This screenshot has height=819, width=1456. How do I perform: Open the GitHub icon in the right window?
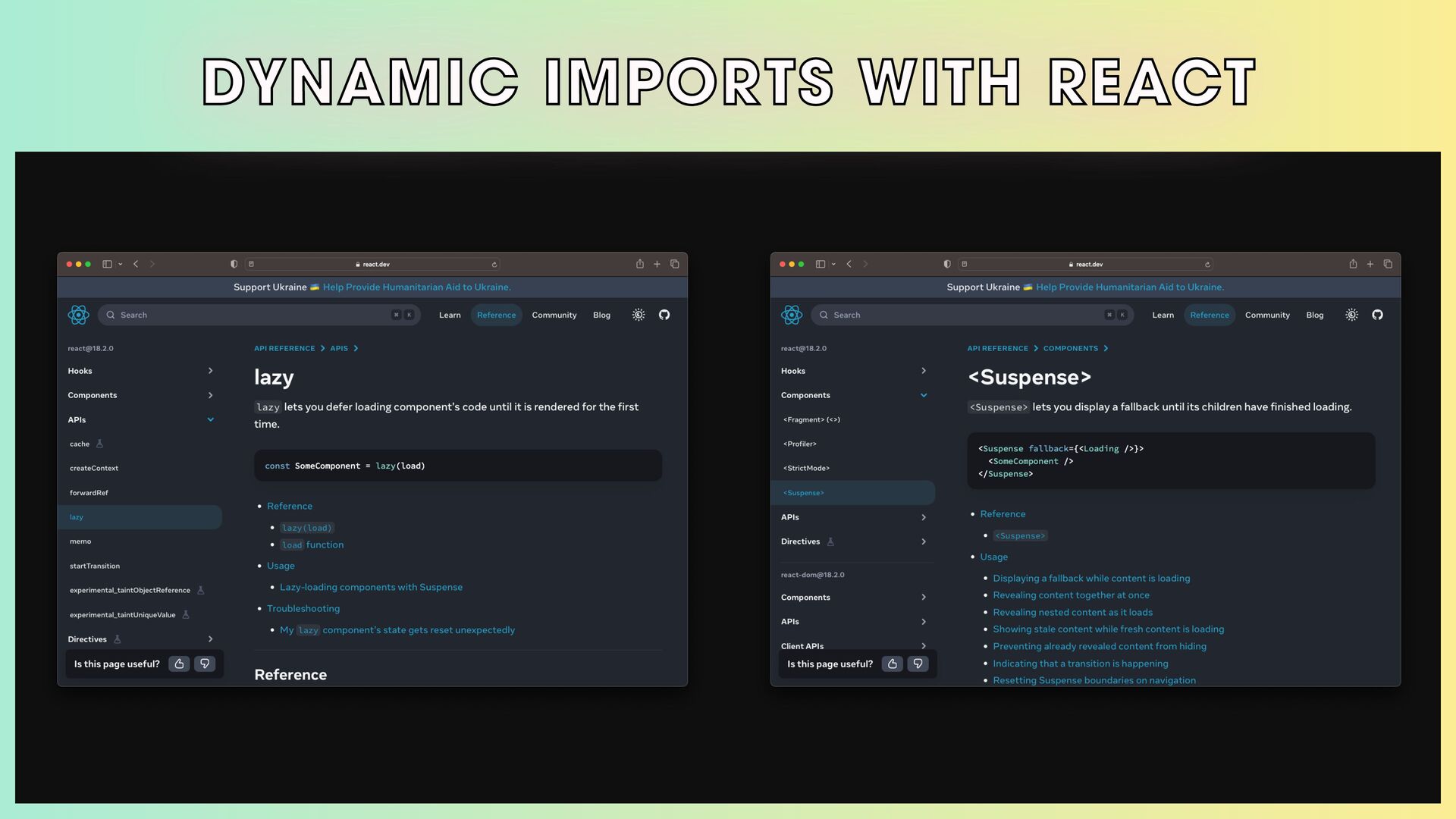tap(1377, 315)
